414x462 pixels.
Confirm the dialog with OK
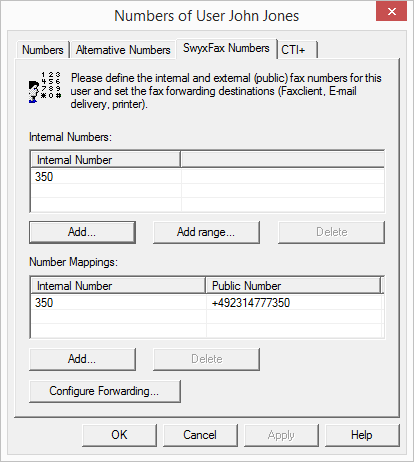119,435
